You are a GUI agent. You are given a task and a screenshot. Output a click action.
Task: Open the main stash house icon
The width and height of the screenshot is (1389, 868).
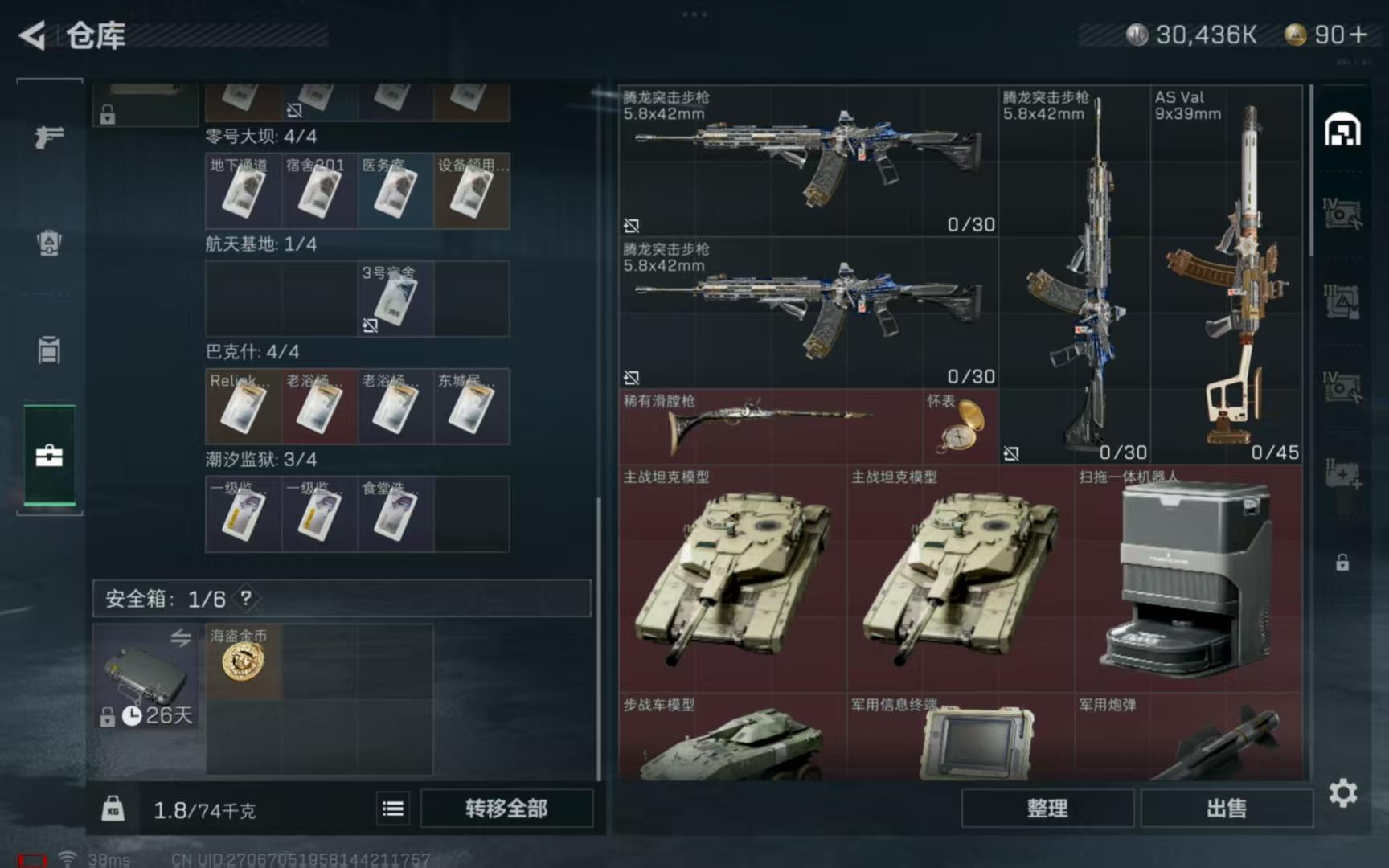1342,130
